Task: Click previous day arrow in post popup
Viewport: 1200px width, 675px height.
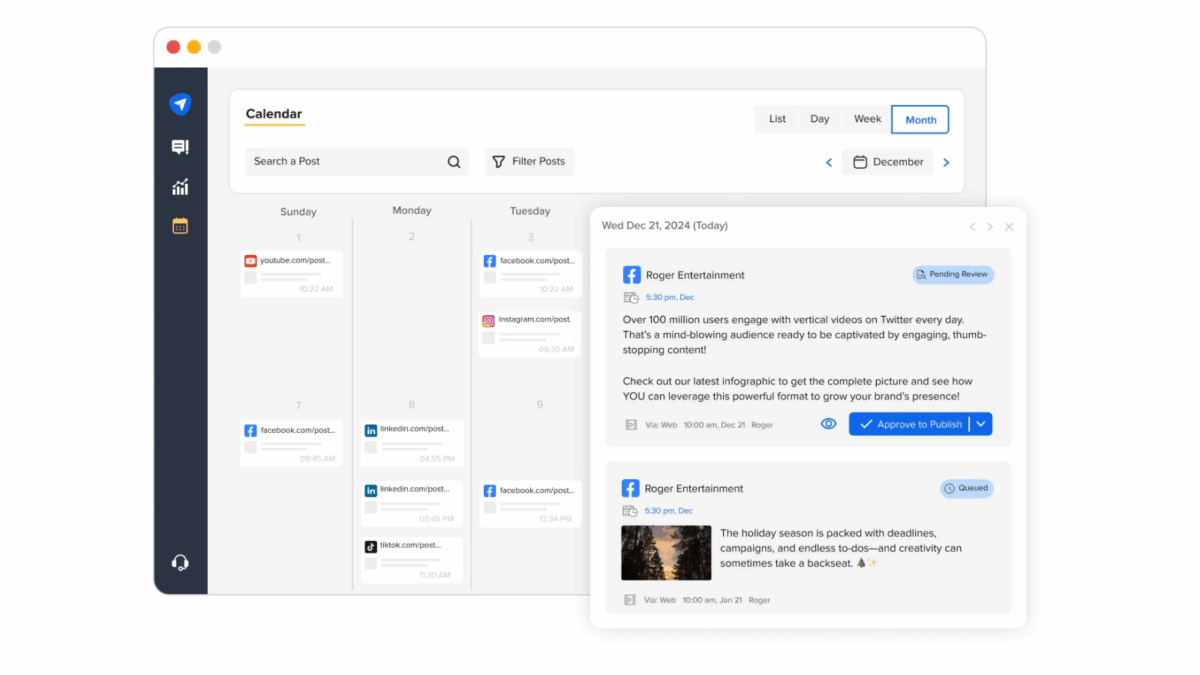Action: tap(972, 227)
